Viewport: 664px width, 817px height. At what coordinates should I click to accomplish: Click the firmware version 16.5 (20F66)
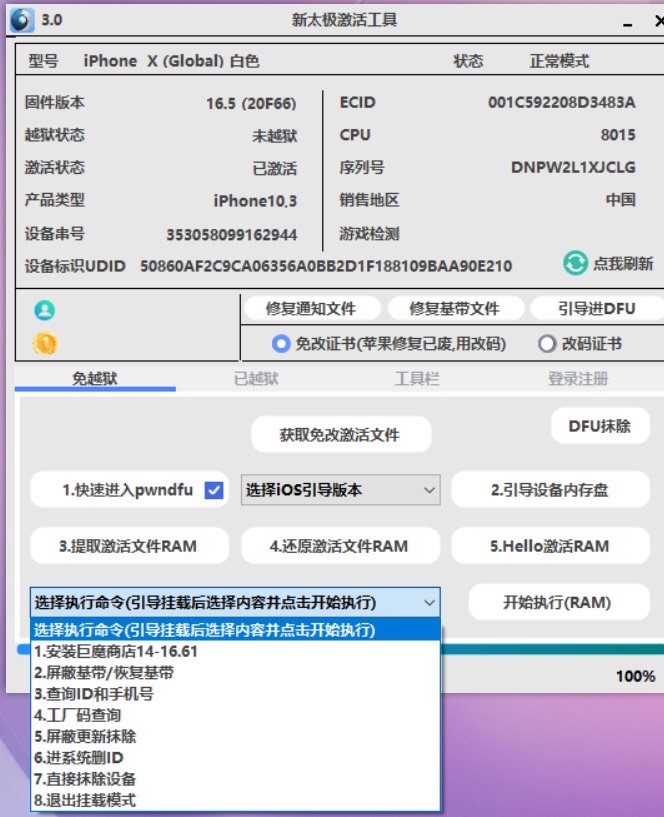pos(251,104)
